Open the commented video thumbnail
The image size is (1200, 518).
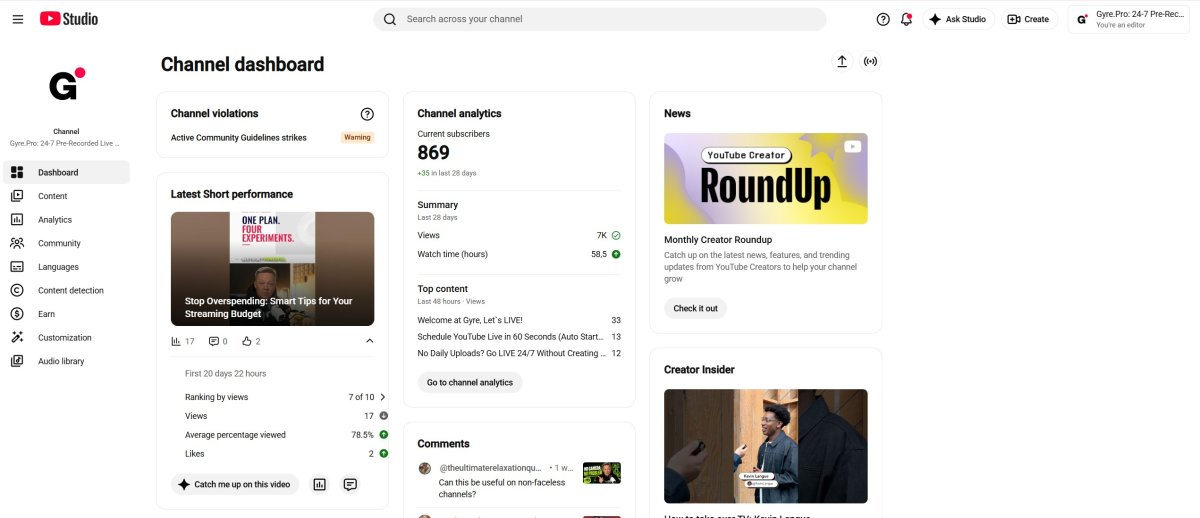(x=602, y=473)
